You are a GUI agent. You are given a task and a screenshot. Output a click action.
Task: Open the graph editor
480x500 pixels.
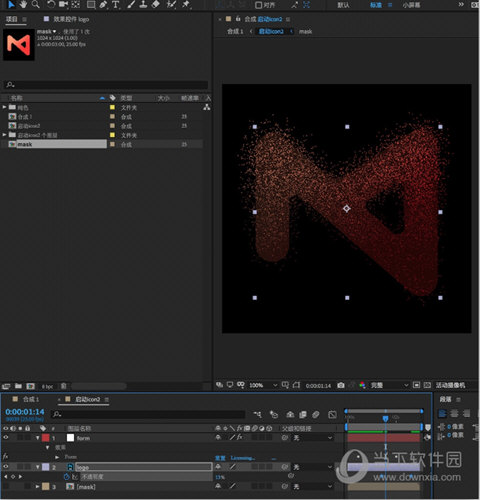pyautogui.click(x=332, y=414)
